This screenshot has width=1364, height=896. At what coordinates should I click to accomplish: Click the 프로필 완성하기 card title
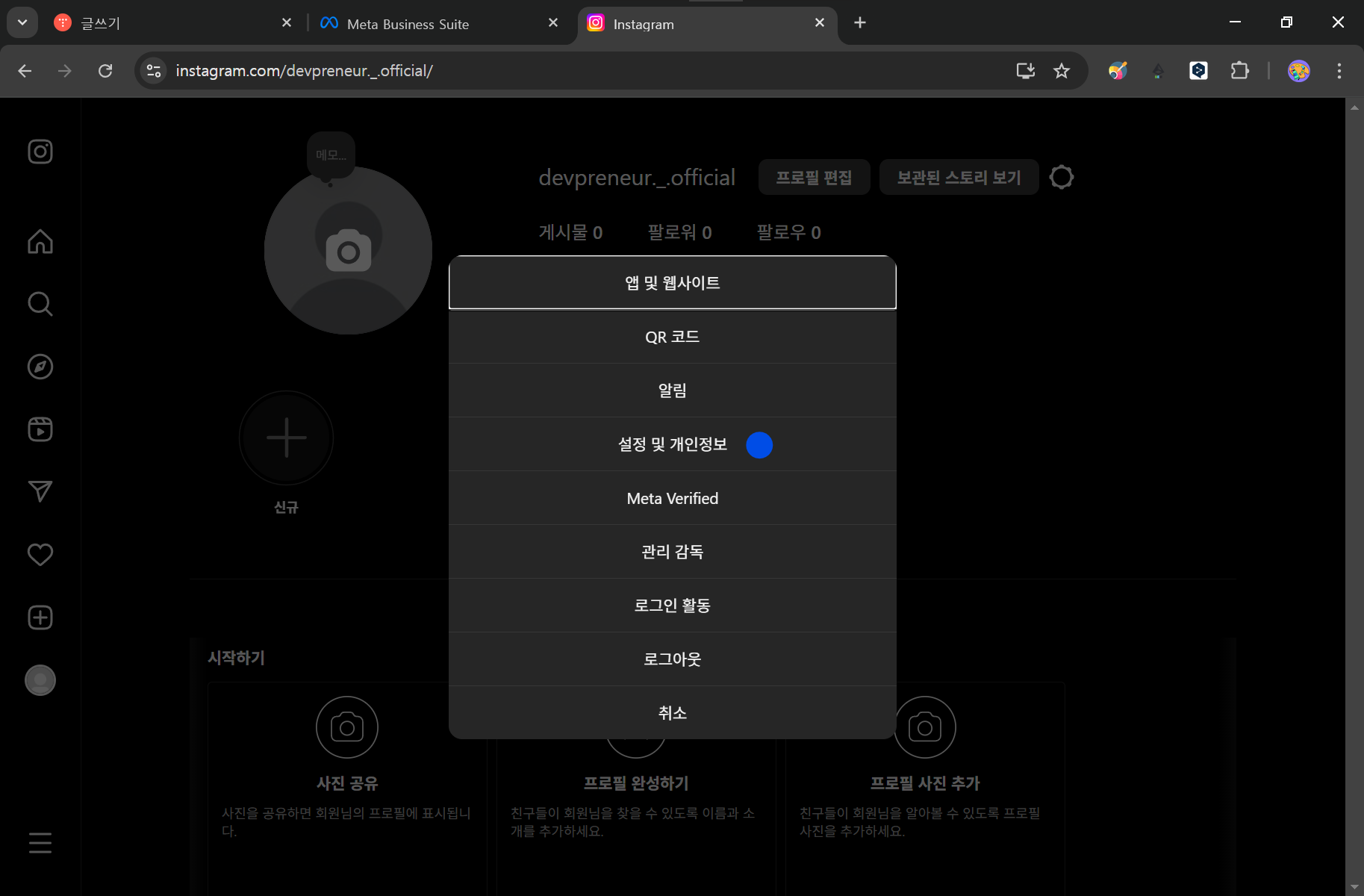[x=636, y=783]
